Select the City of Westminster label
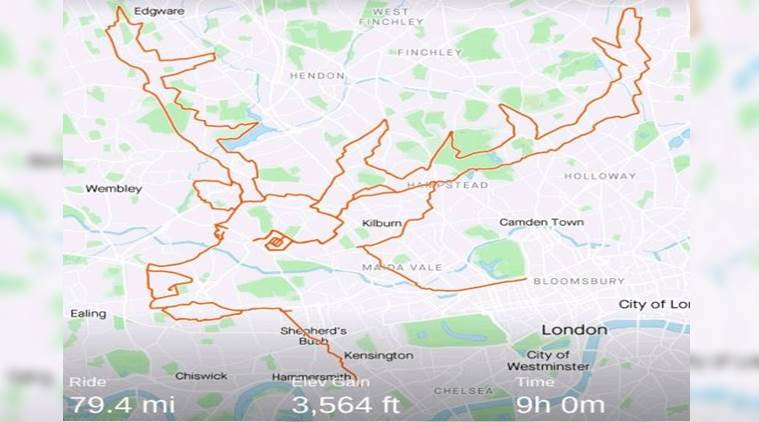This screenshot has width=759, height=422. (548, 361)
